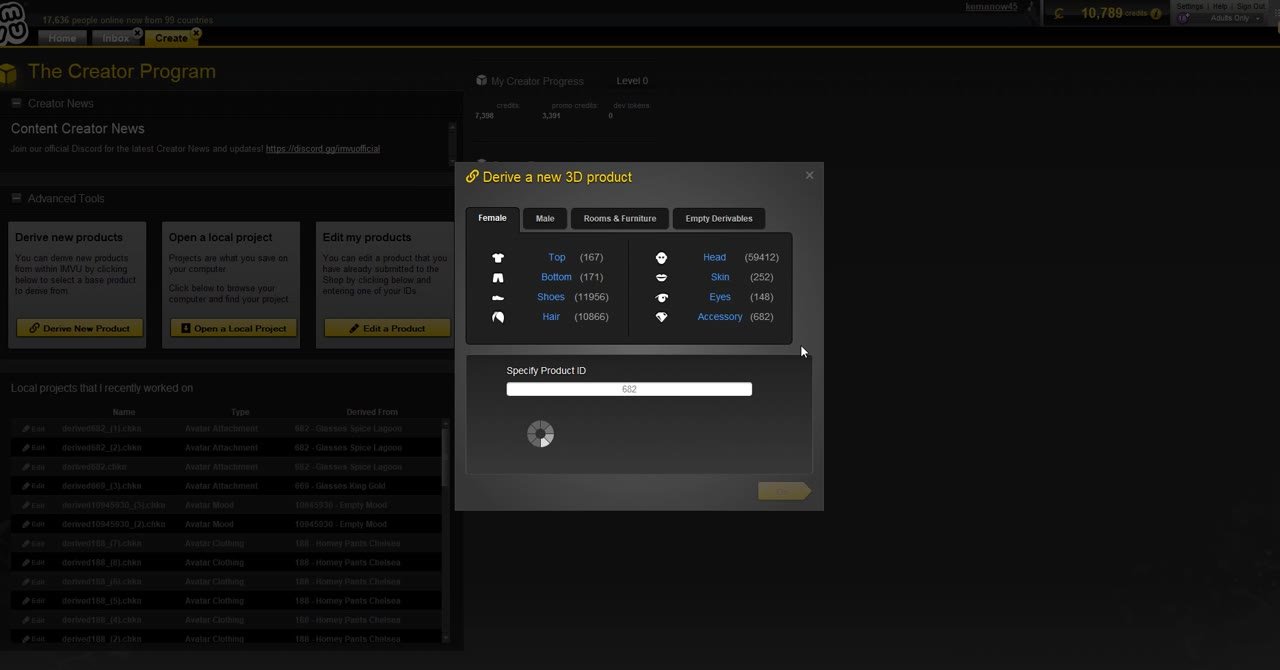
Task: Click Edit pencil for derived10945930_(2).chkn
Action: click(34, 524)
